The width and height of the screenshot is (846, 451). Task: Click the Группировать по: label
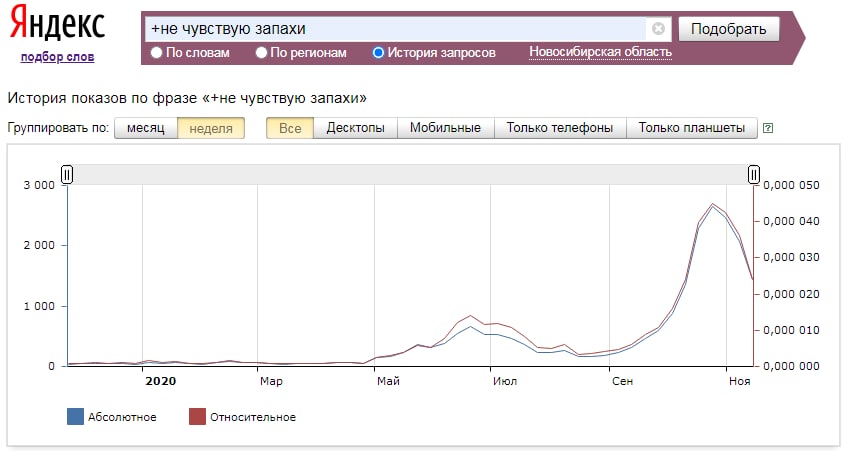[x=58, y=128]
